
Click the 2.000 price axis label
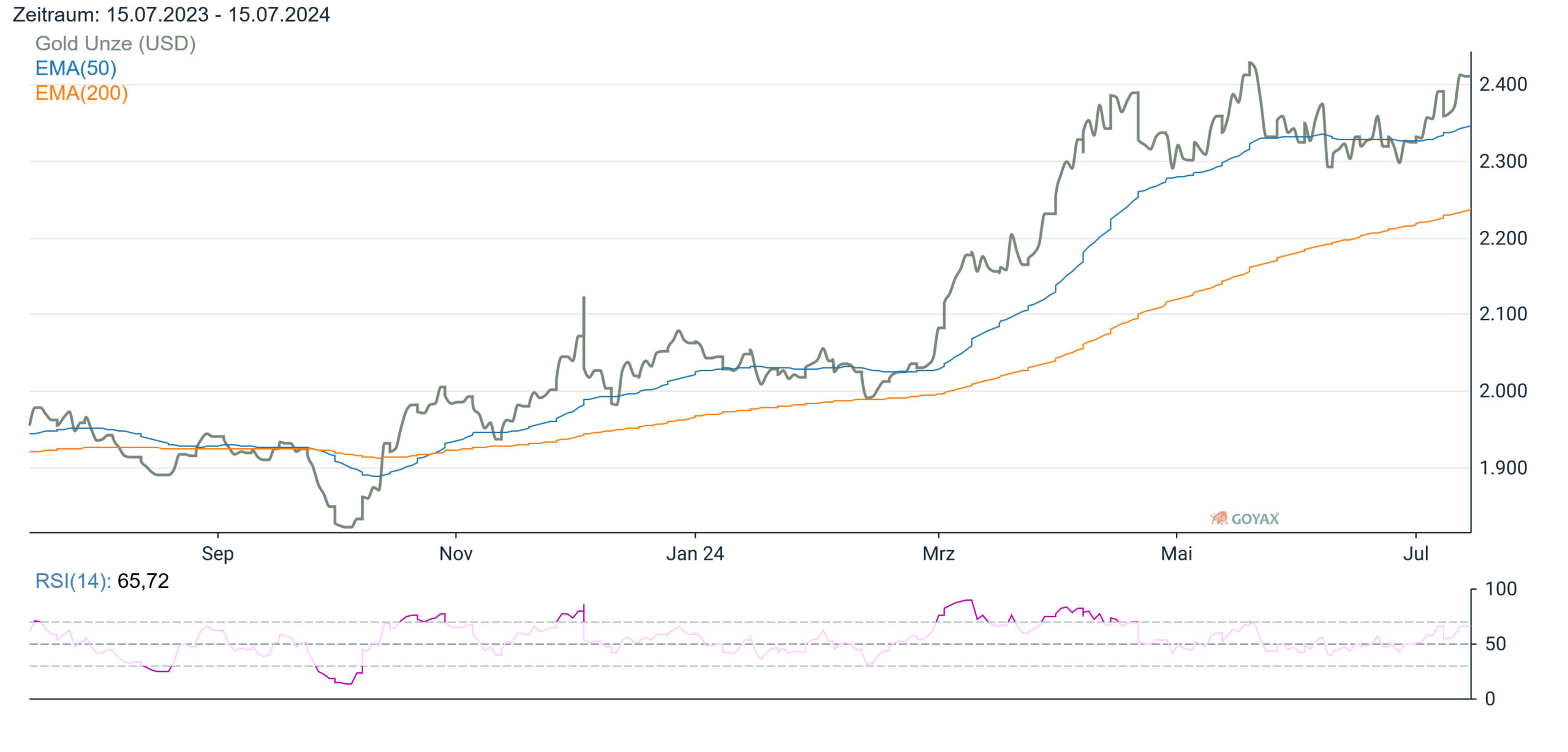(1502, 390)
